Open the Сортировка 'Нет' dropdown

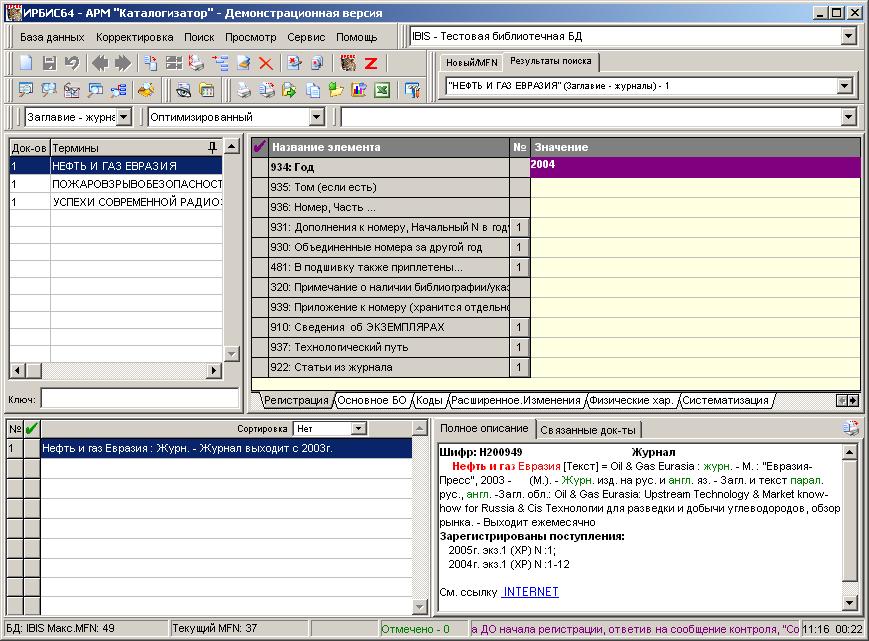click(359, 428)
